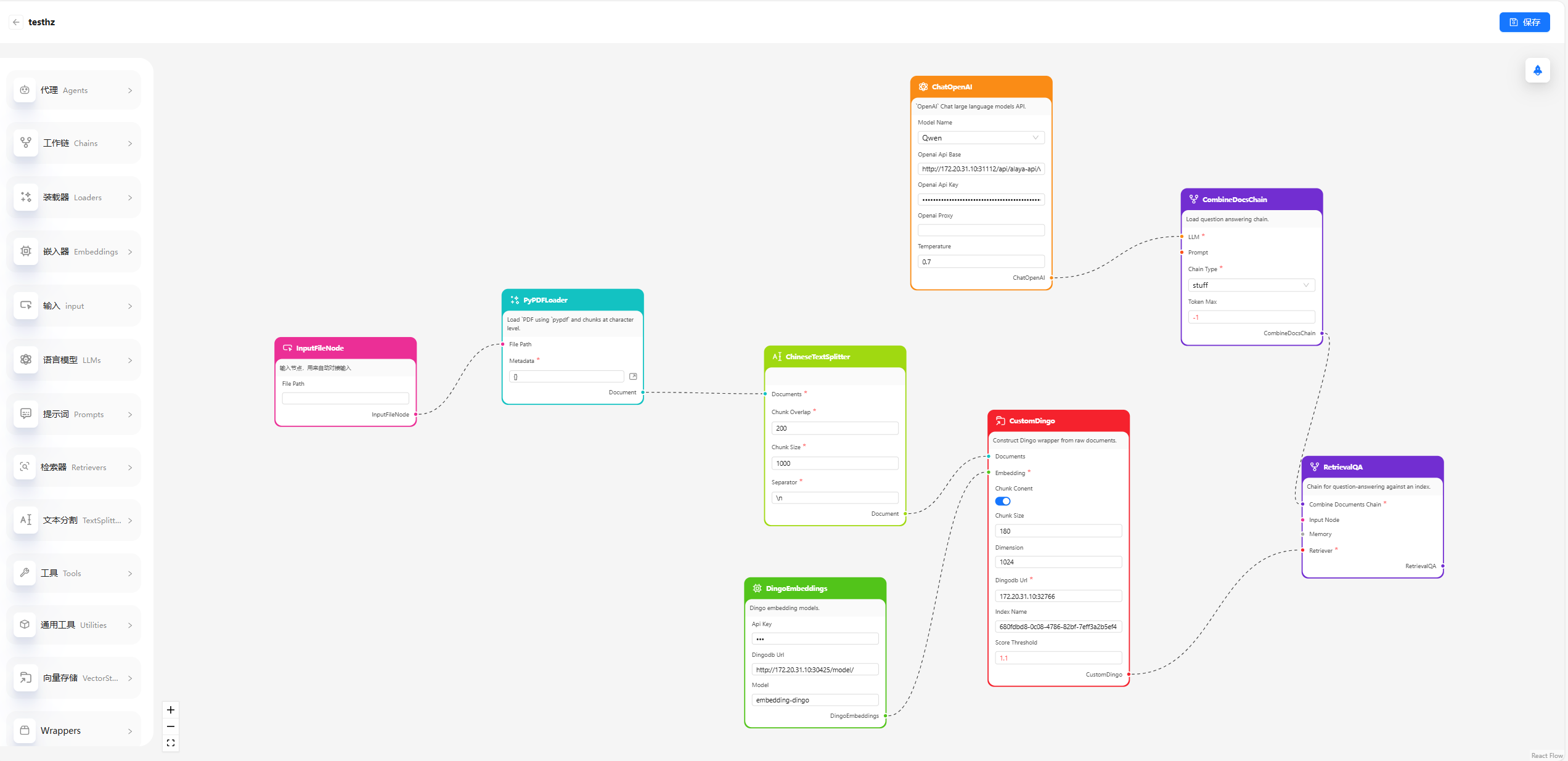This screenshot has height=761, width=1568.
Task: Click the fit view canvas control
Action: (x=171, y=743)
